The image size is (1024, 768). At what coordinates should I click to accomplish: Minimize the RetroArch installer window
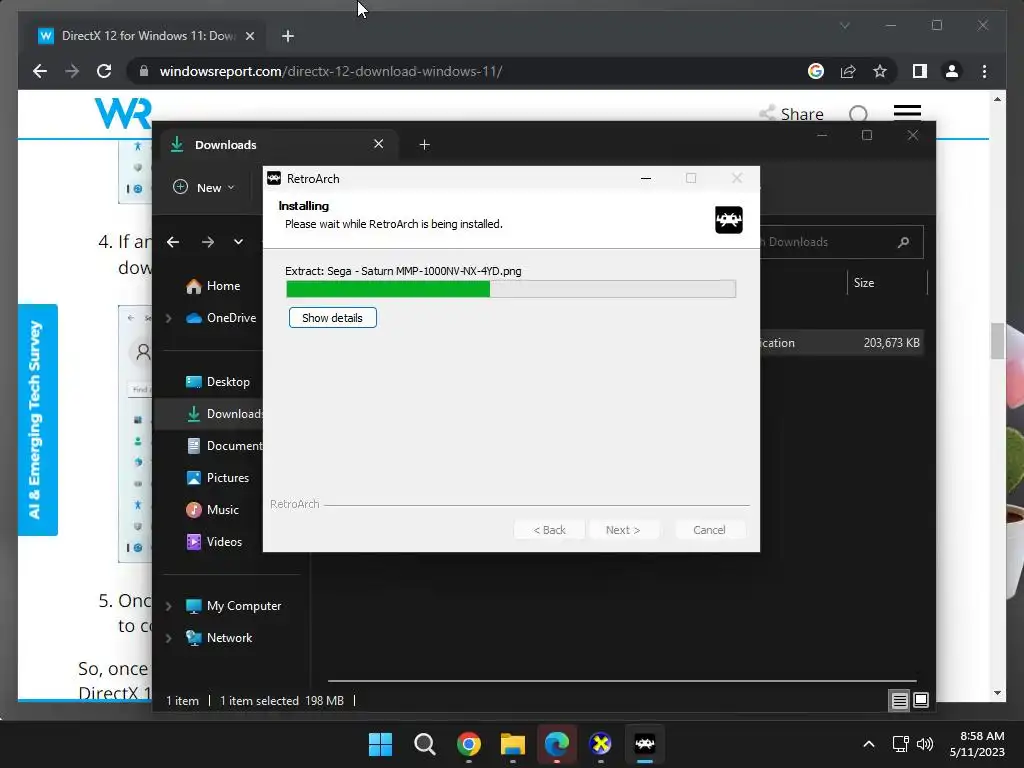coord(646,178)
